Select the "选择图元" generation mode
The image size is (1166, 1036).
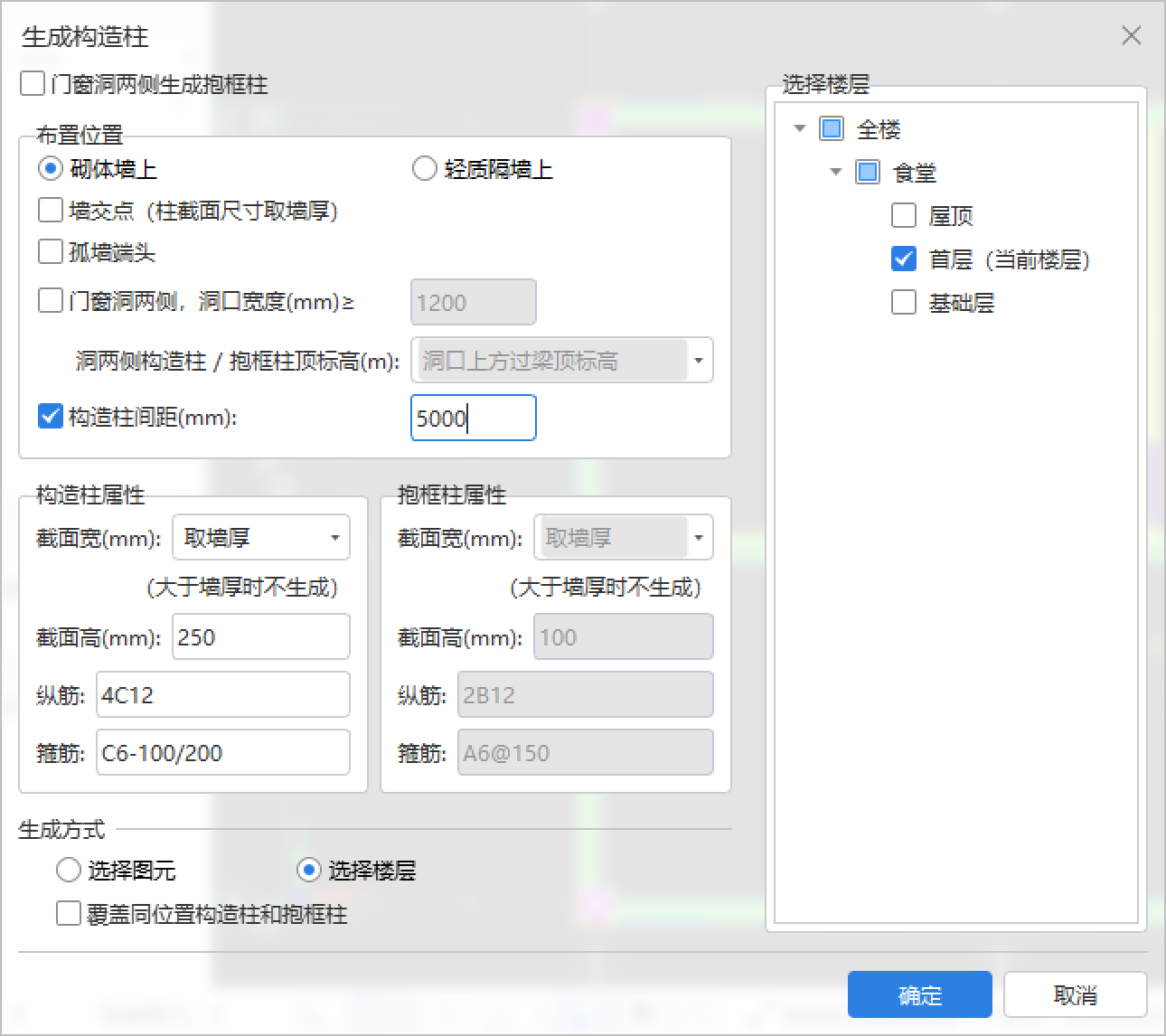(x=69, y=870)
